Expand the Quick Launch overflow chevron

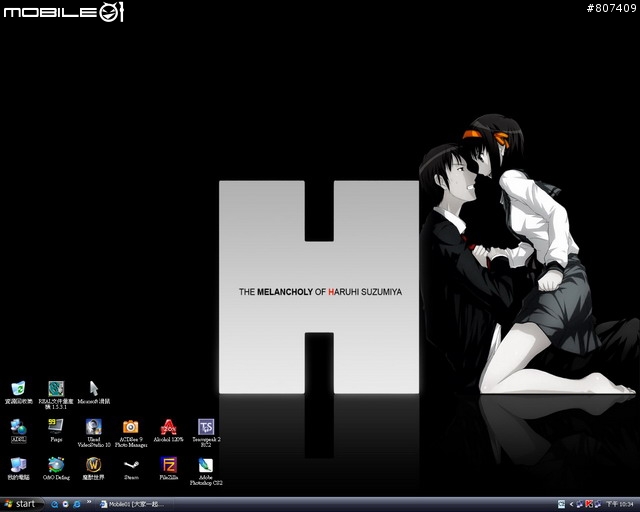pos(89,504)
